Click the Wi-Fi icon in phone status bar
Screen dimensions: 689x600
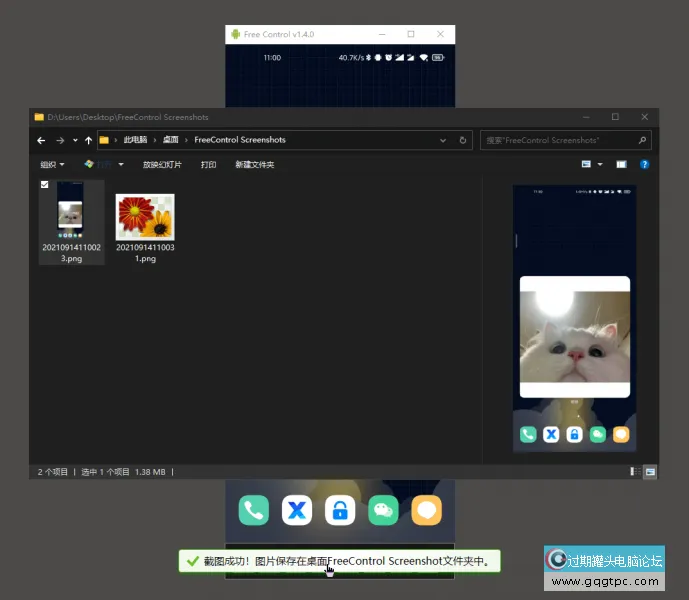tap(424, 57)
